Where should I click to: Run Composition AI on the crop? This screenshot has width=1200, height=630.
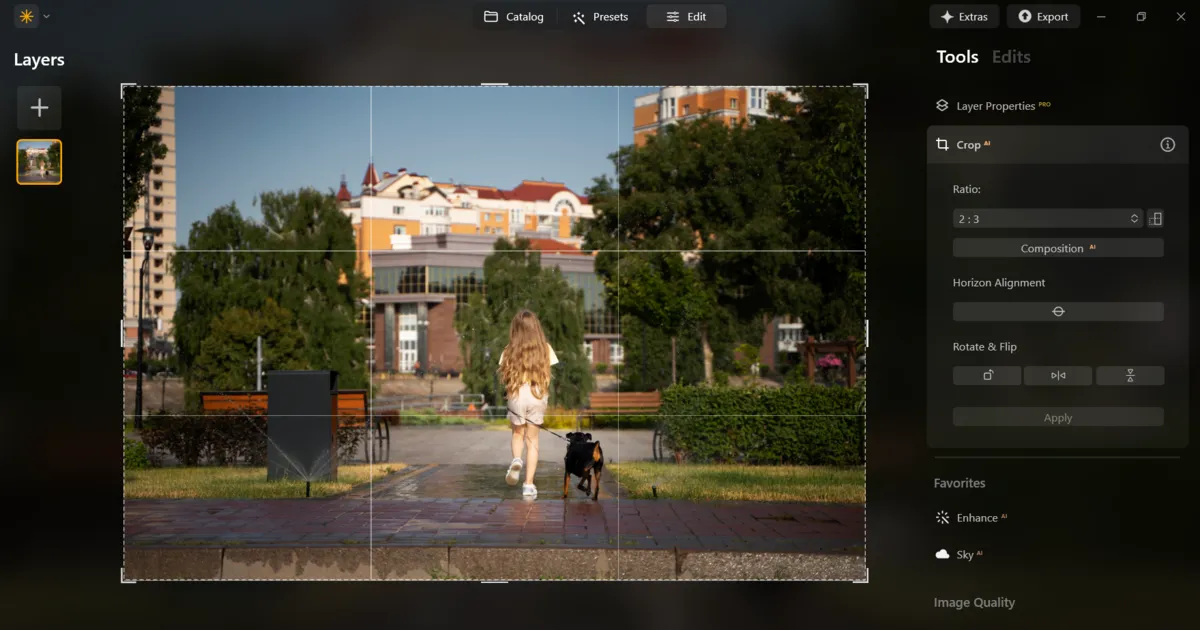(x=1058, y=247)
